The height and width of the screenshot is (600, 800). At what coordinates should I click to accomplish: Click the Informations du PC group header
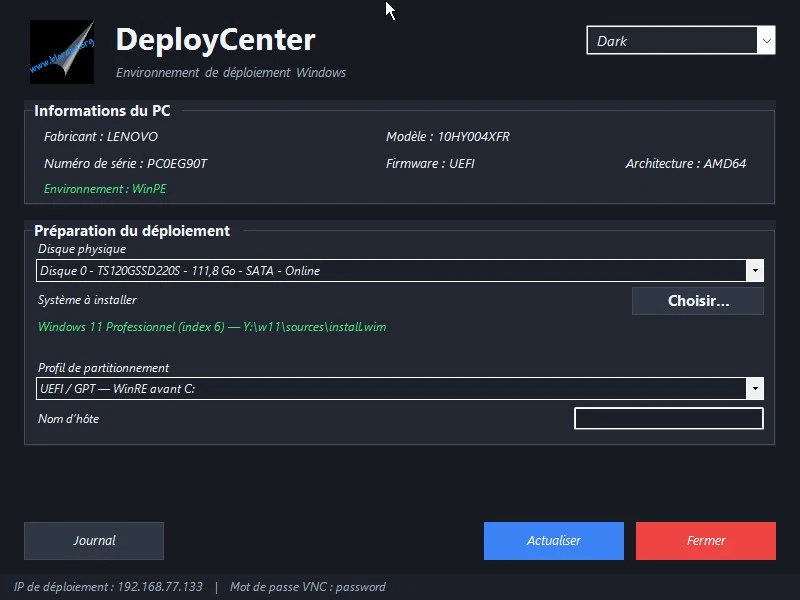(x=102, y=111)
